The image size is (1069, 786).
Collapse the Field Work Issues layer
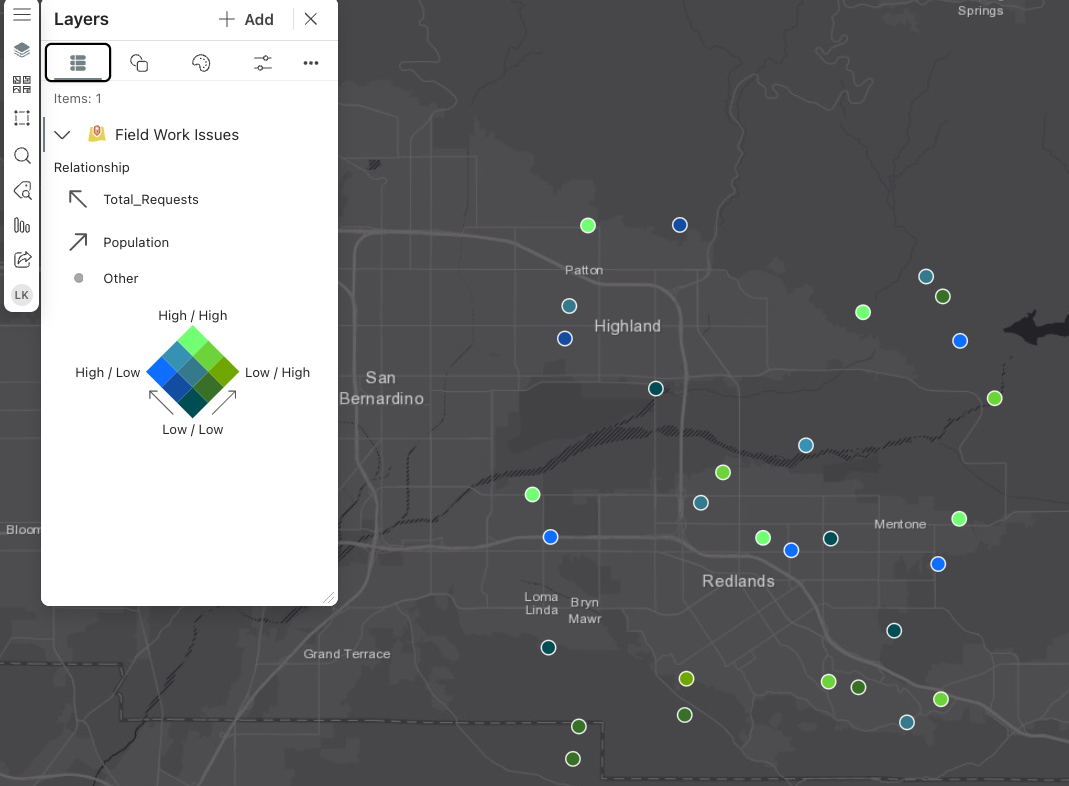pyautogui.click(x=63, y=135)
